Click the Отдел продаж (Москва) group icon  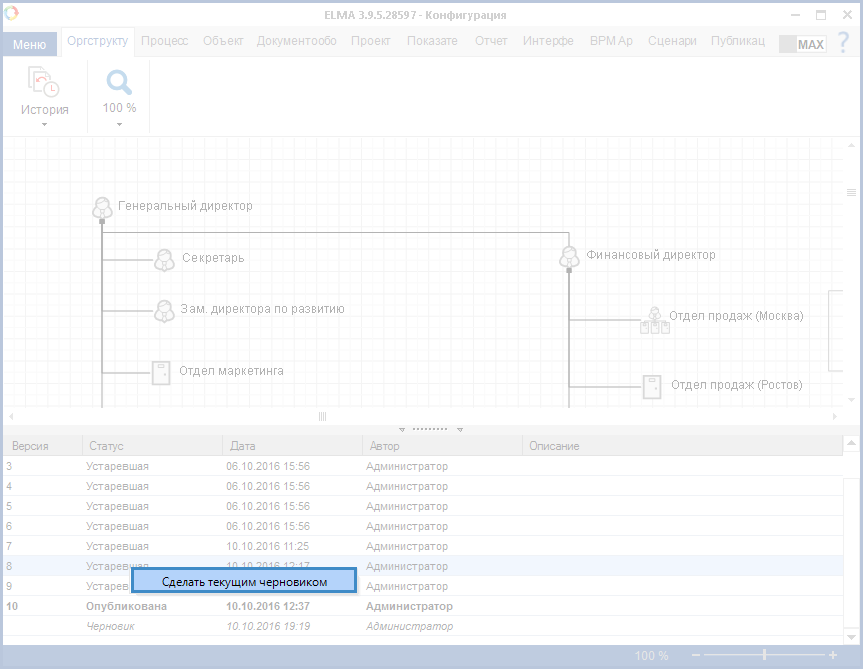pyautogui.click(x=654, y=319)
